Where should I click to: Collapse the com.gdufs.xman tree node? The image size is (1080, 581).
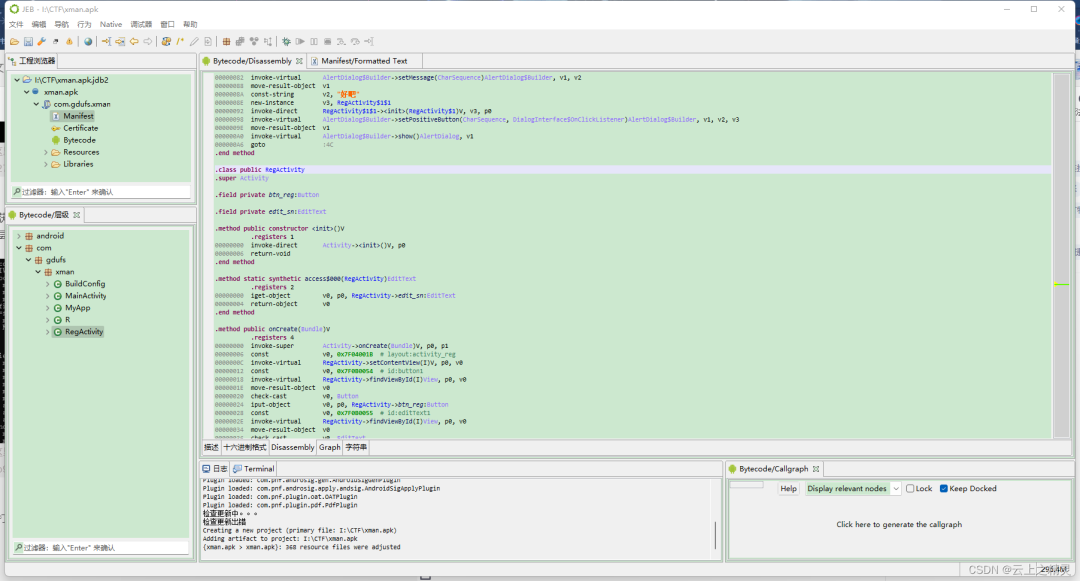[37, 104]
